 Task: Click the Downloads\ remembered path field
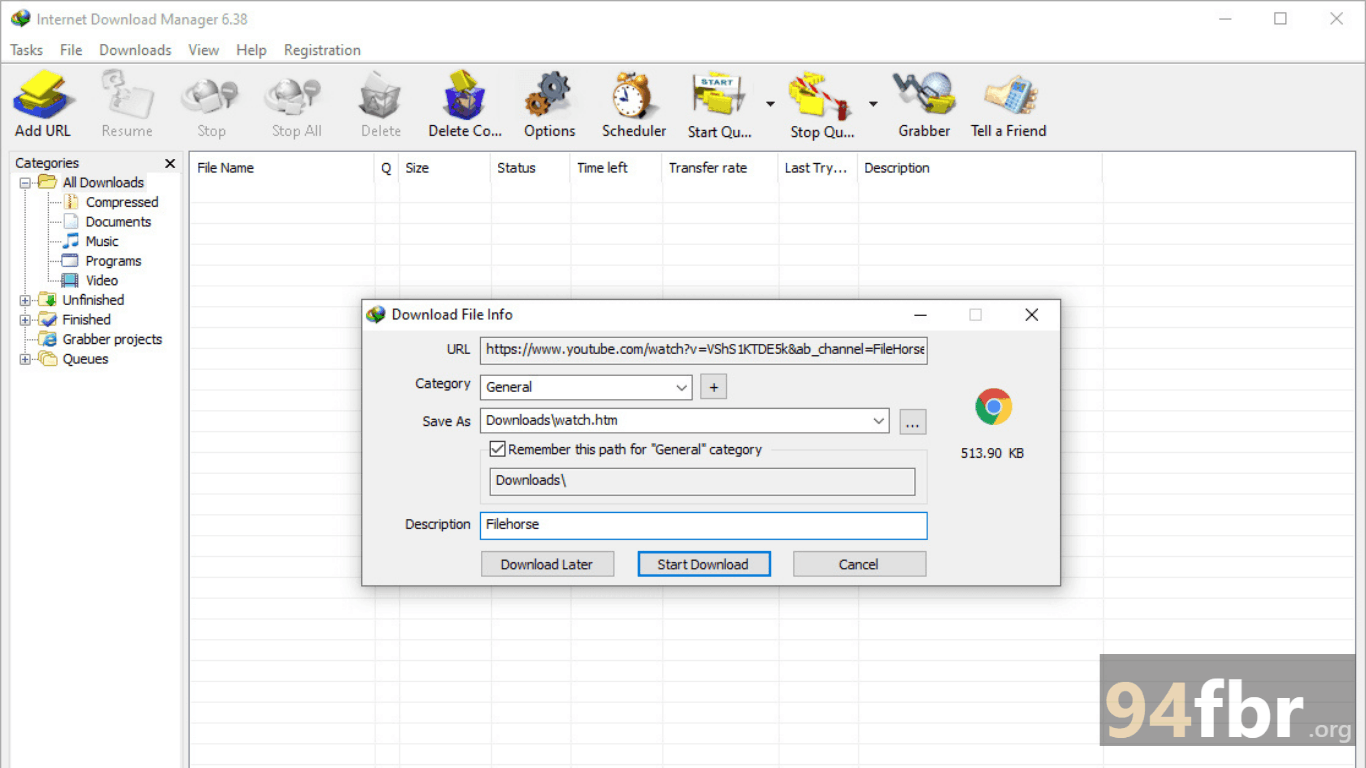click(702, 481)
